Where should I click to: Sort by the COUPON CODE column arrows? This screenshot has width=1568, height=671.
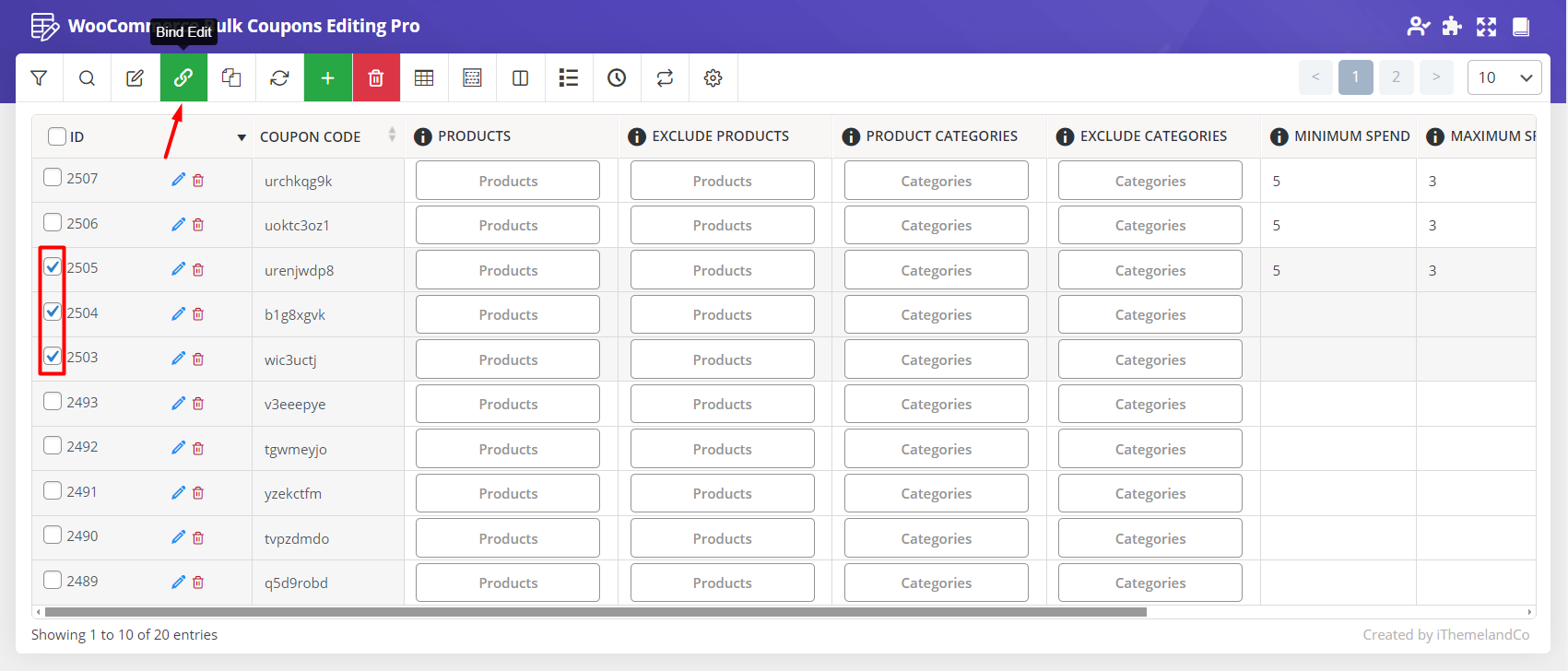click(392, 135)
